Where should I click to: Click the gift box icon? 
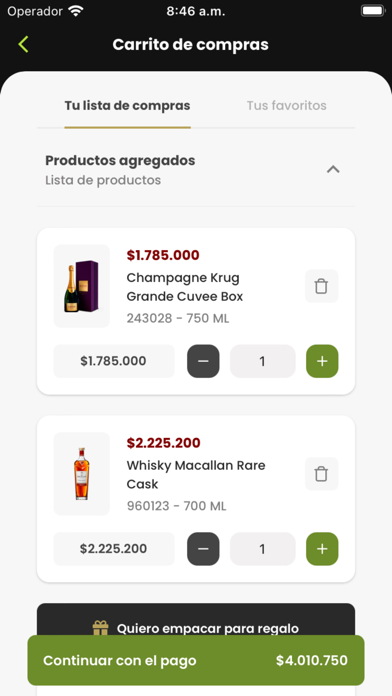[100, 628]
